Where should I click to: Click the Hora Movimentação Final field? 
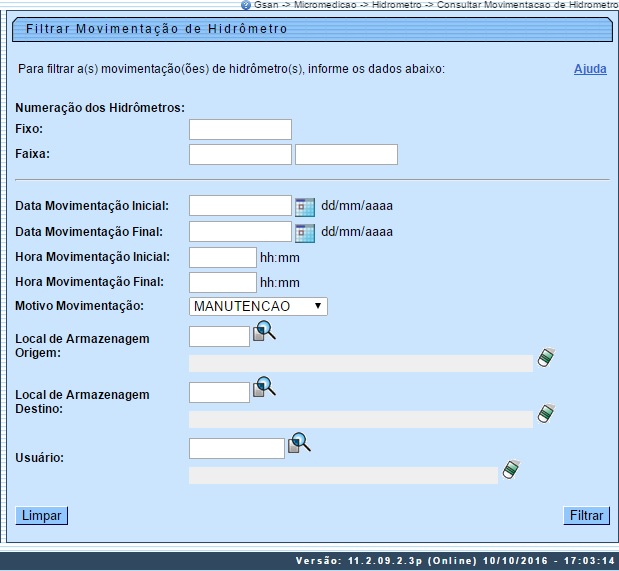tap(223, 282)
